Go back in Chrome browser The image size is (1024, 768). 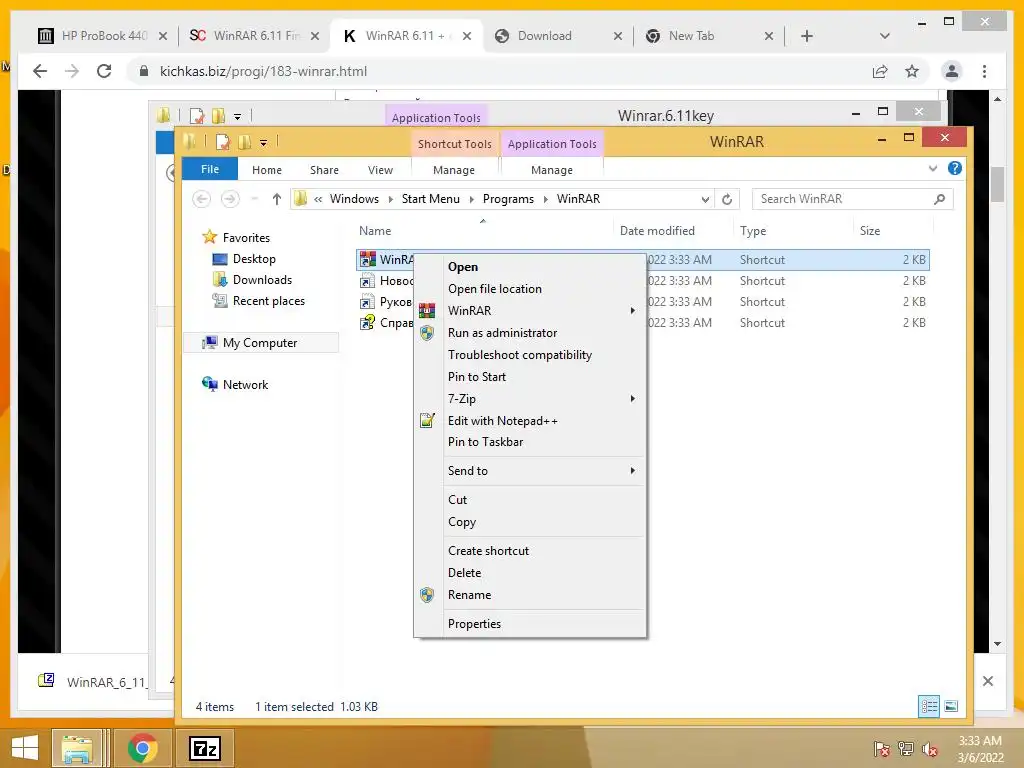coord(40,71)
